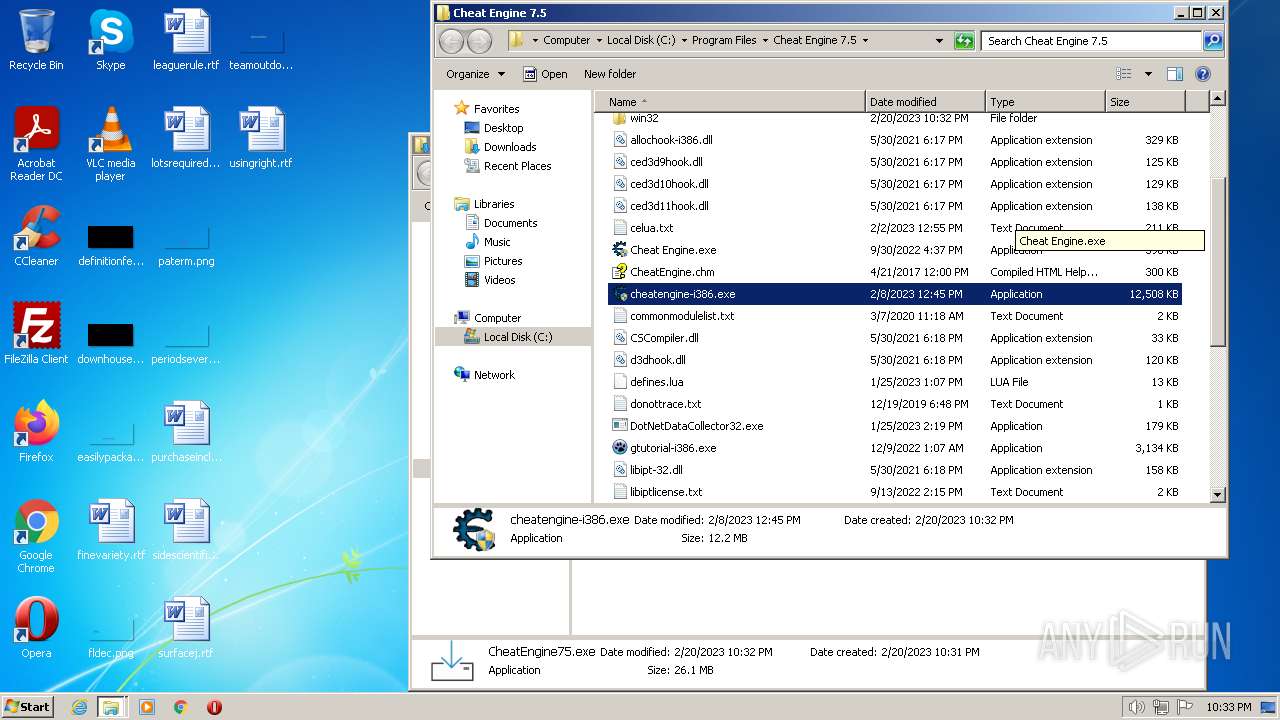Click Open toolbar button

coord(545,74)
